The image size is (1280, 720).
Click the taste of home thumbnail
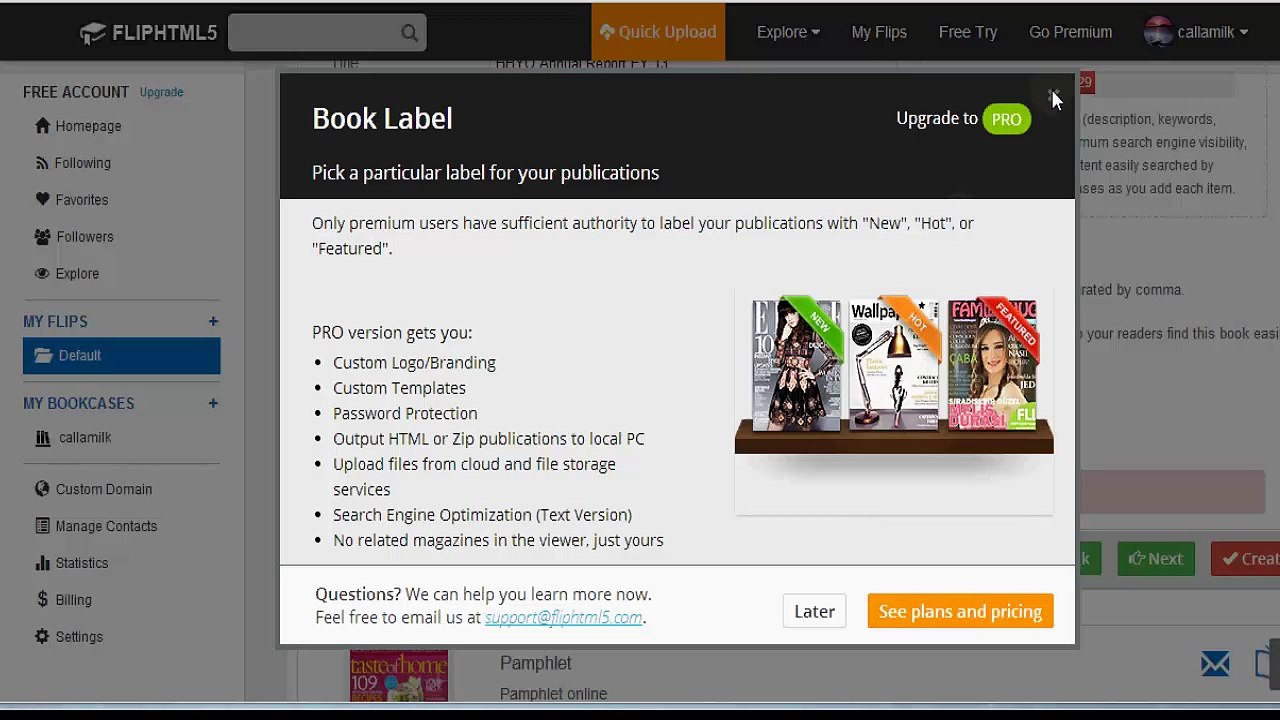(399, 676)
